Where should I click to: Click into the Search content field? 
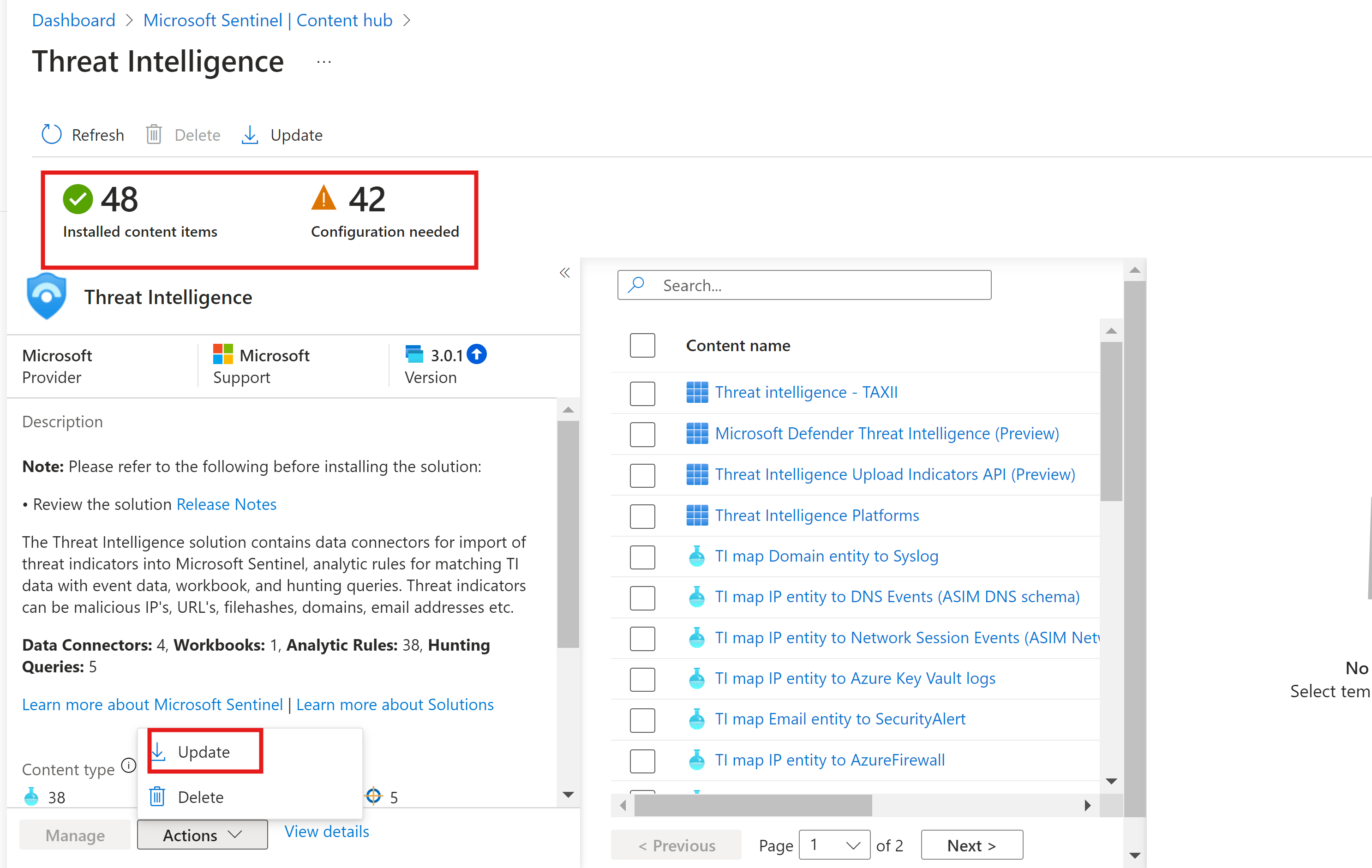pyautogui.click(x=804, y=285)
